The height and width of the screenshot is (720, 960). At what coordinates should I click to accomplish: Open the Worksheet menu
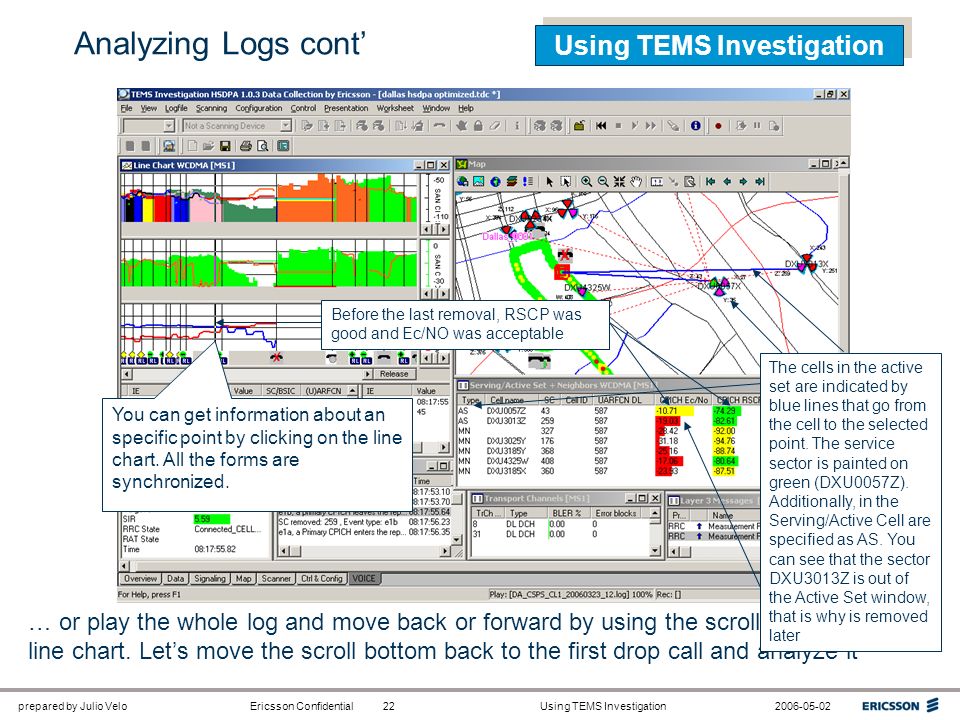point(395,108)
